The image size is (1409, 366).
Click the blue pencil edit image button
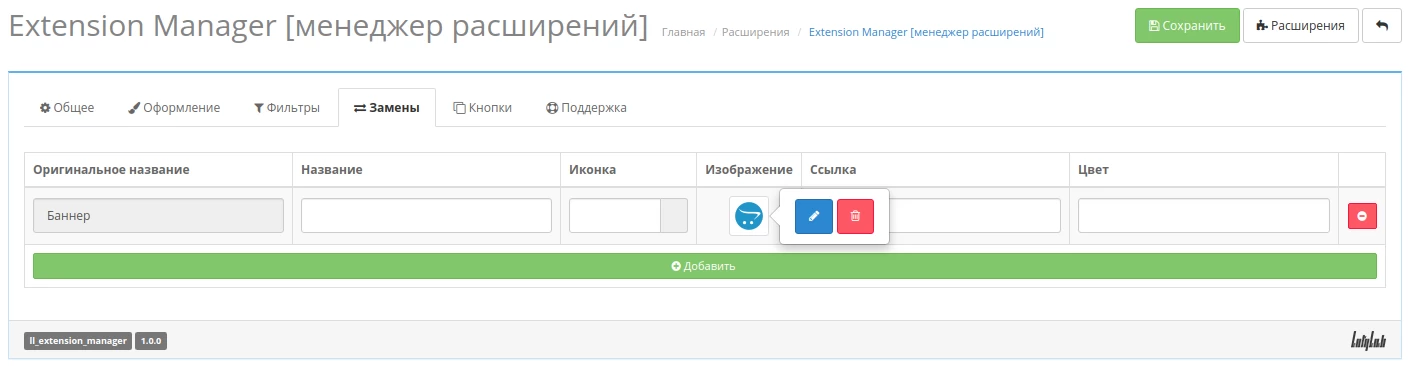pyautogui.click(x=814, y=216)
